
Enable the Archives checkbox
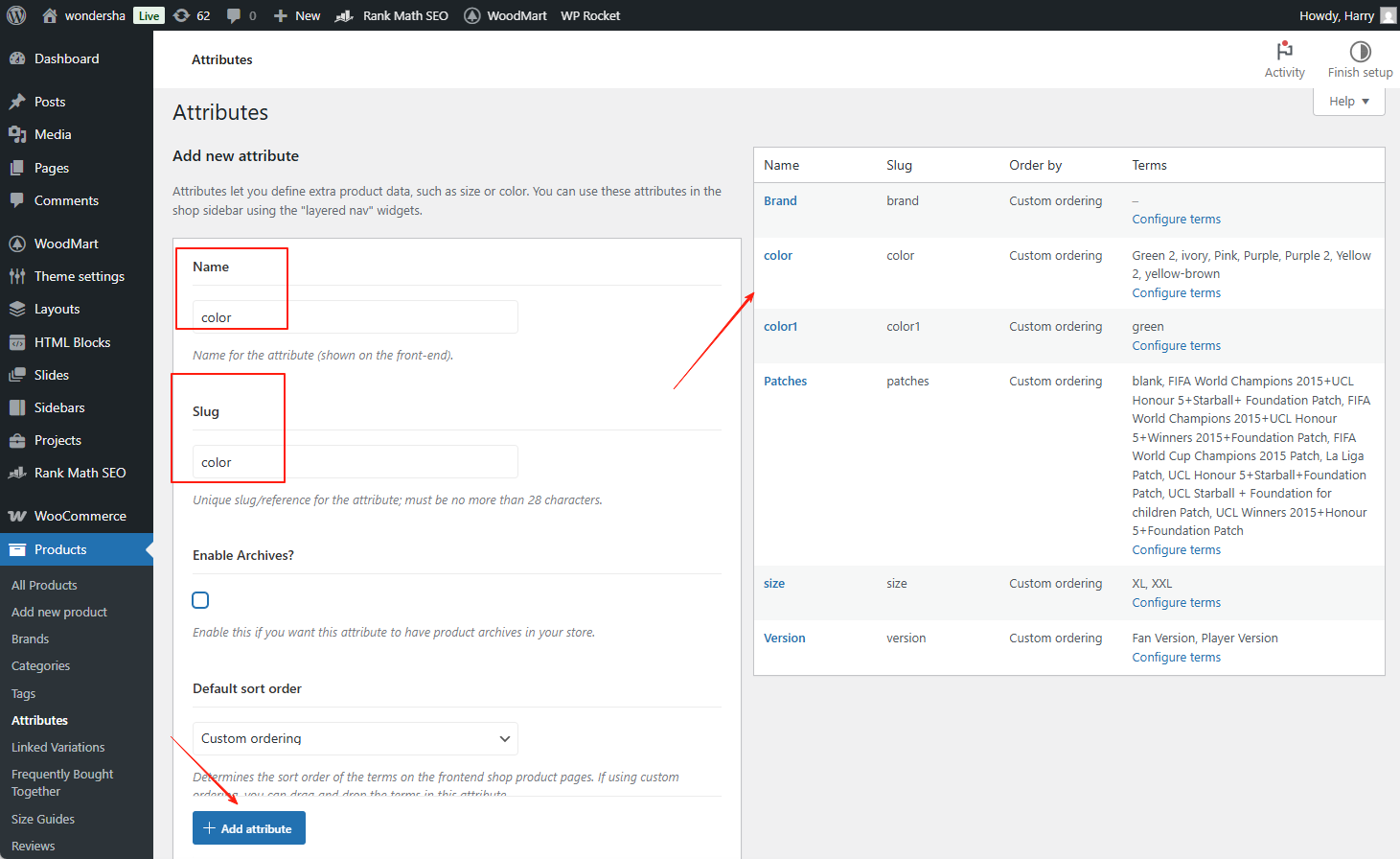(200, 600)
